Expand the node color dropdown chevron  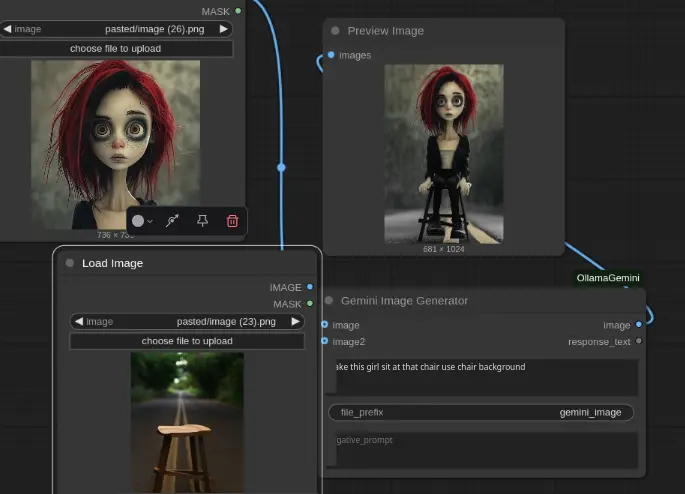(150, 221)
